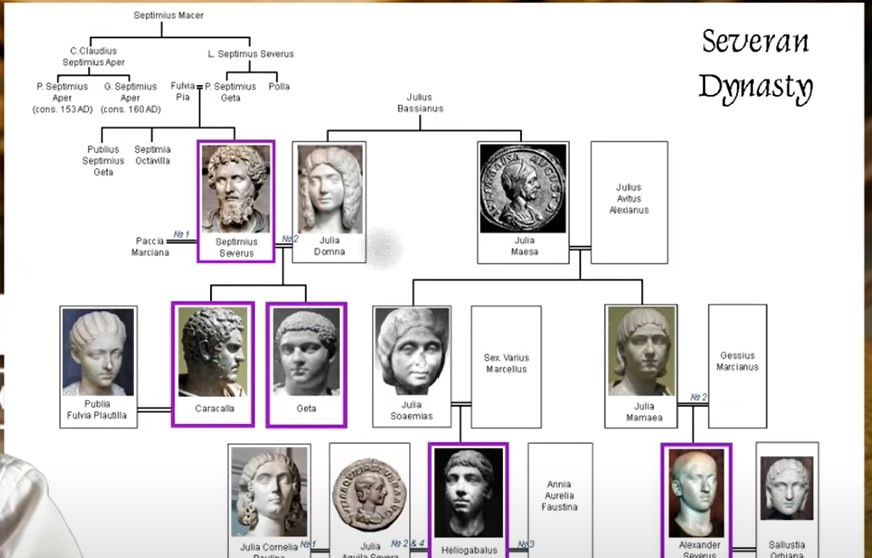Select the Paccia Marciana name label
This screenshot has width=872, height=558.
point(153,247)
